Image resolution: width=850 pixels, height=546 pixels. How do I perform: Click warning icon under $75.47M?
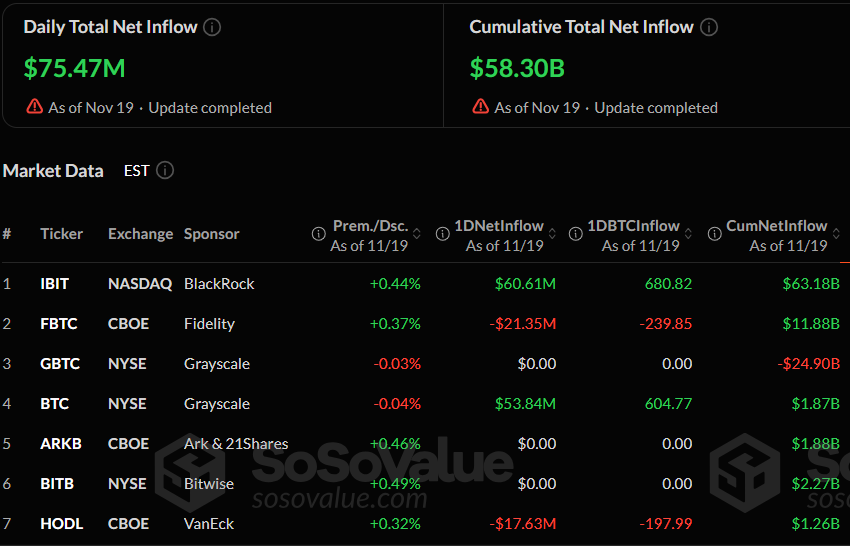[35, 106]
